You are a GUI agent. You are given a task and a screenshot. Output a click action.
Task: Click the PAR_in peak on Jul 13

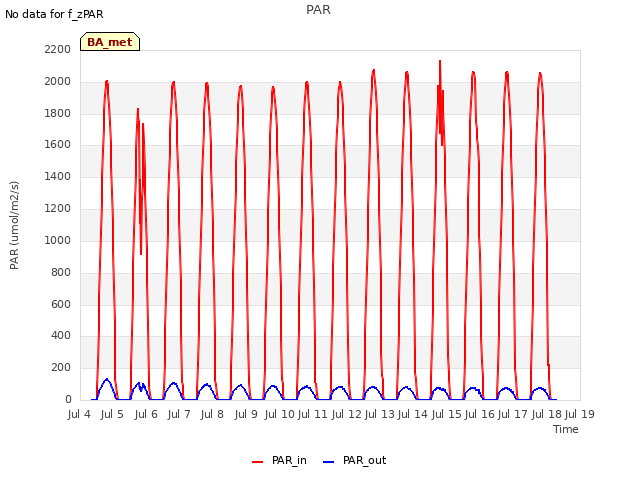coord(373,71)
